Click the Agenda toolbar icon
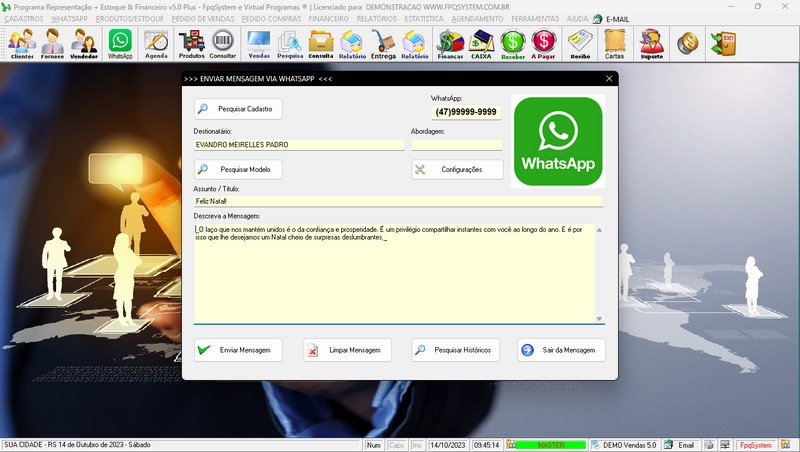Image resolution: width=800 pixels, height=452 pixels. point(156,43)
